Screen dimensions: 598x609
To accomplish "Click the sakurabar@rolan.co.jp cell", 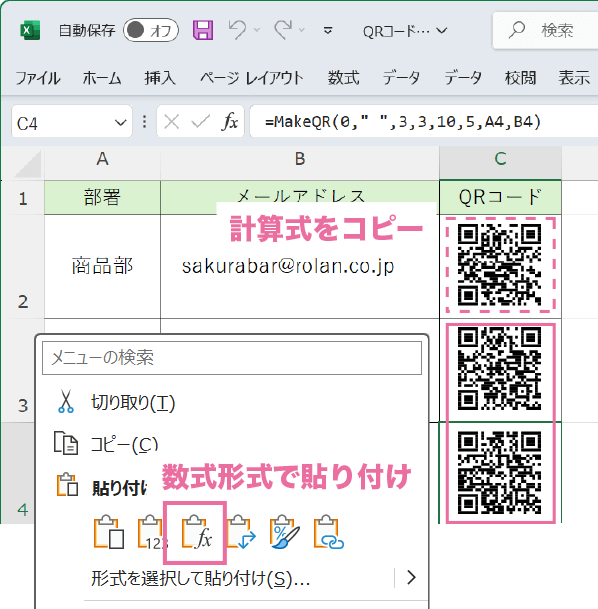I will (300, 266).
